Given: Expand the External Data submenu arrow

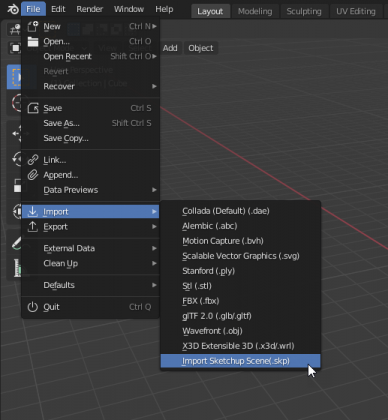Looking at the screenshot, I should pyautogui.click(x=154, y=248).
